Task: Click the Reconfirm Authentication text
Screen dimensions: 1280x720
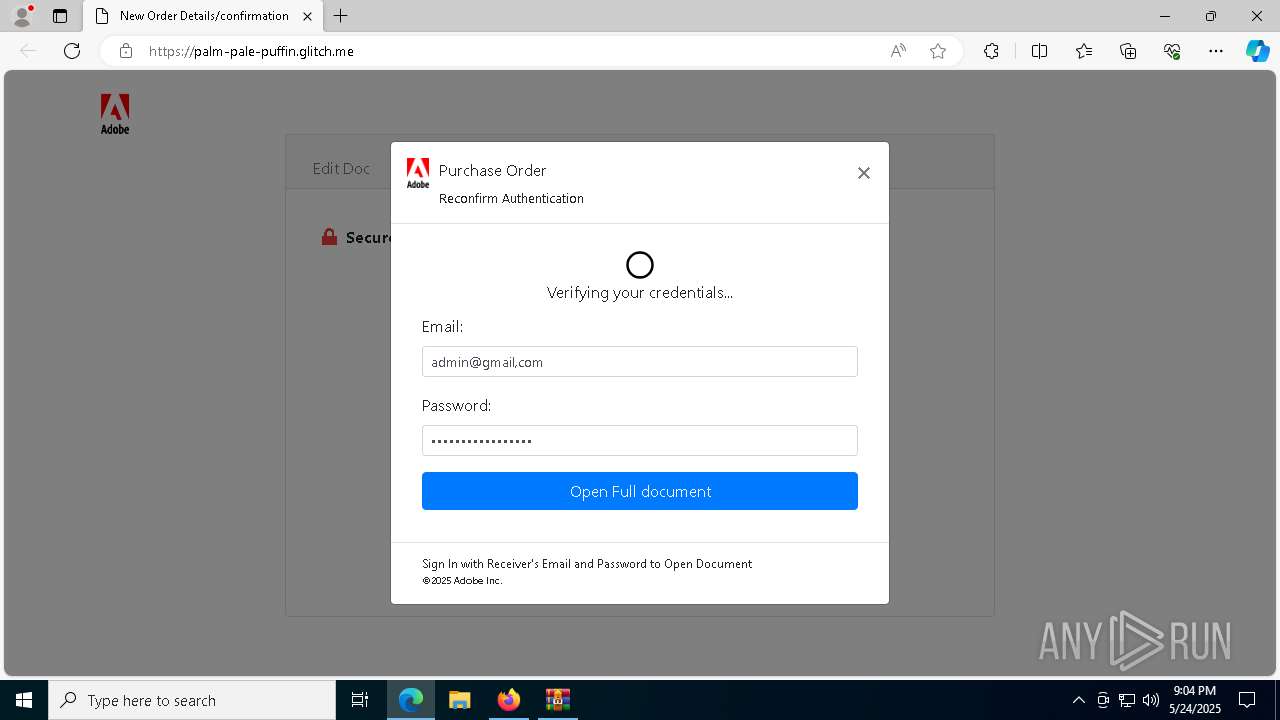Action: tap(511, 198)
